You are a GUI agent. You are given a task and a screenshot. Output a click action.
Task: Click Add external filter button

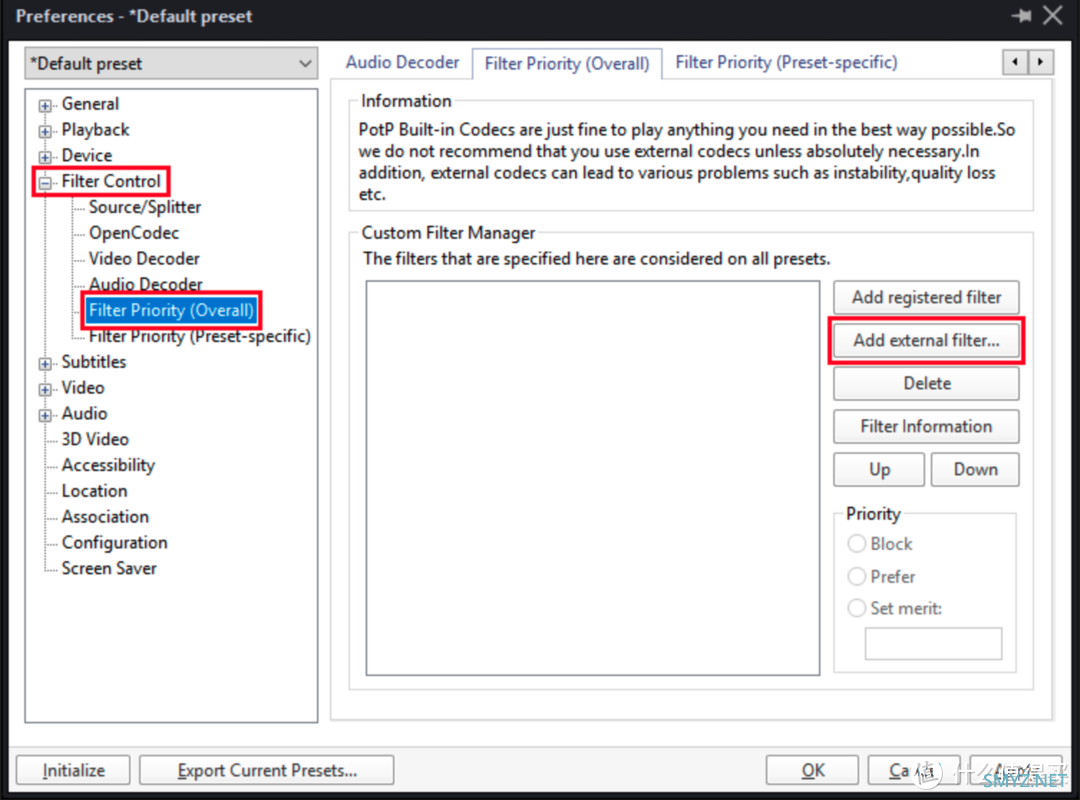[926, 340]
